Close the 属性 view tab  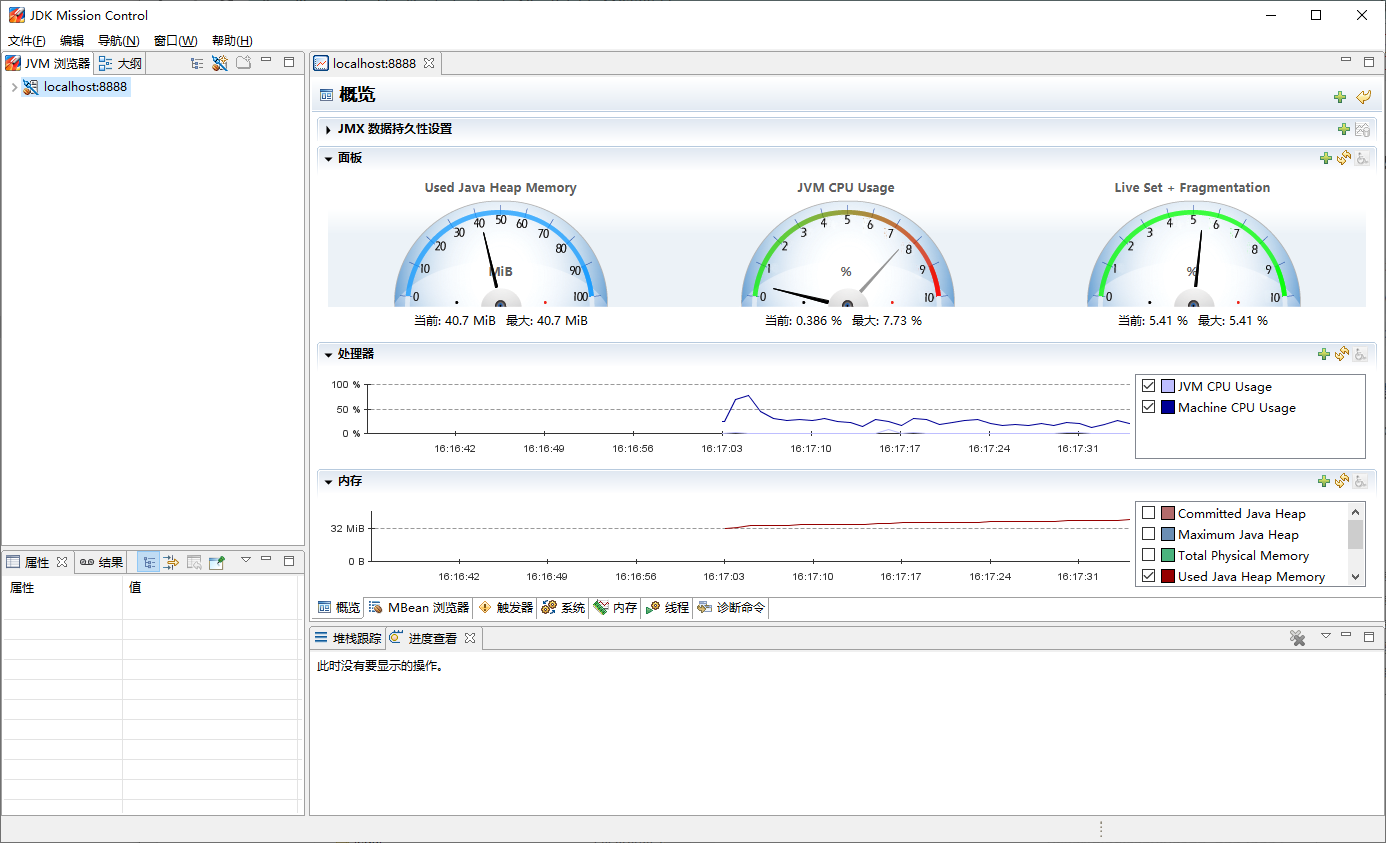(62, 562)
